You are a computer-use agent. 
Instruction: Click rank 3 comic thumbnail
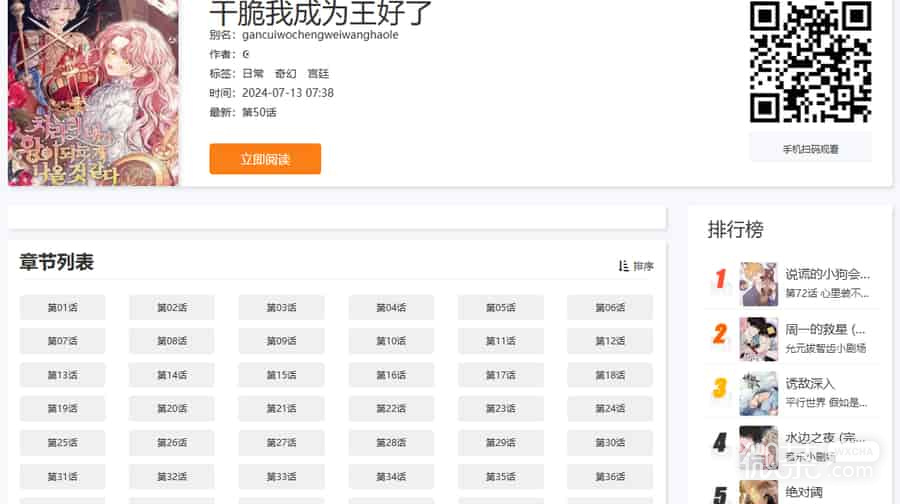pos(758,393)
